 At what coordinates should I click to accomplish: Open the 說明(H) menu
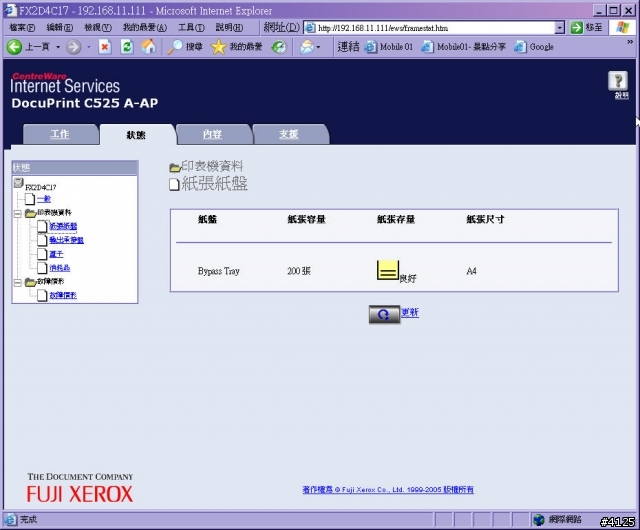tap(229, 27)
